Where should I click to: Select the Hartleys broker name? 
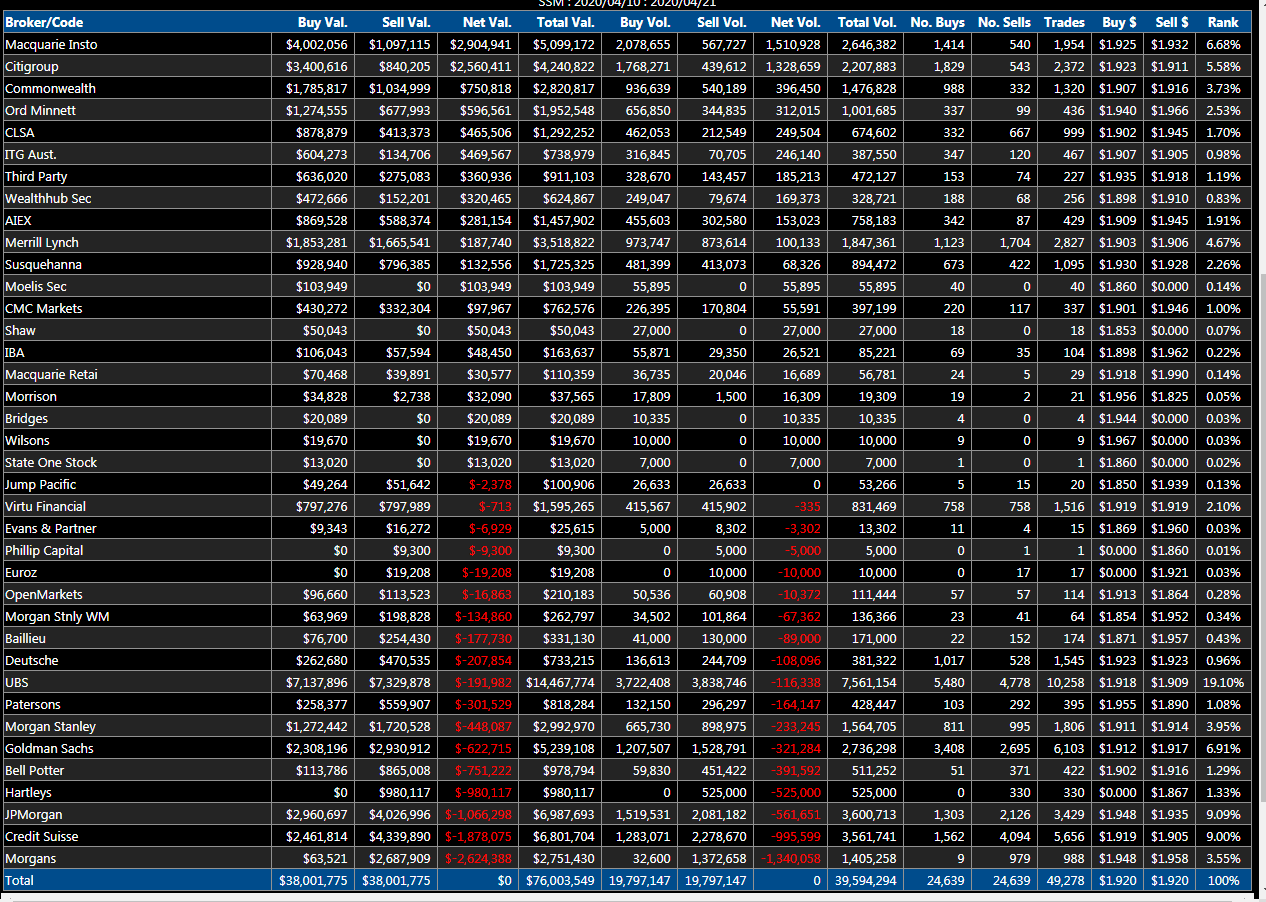[x=28, y=792]
